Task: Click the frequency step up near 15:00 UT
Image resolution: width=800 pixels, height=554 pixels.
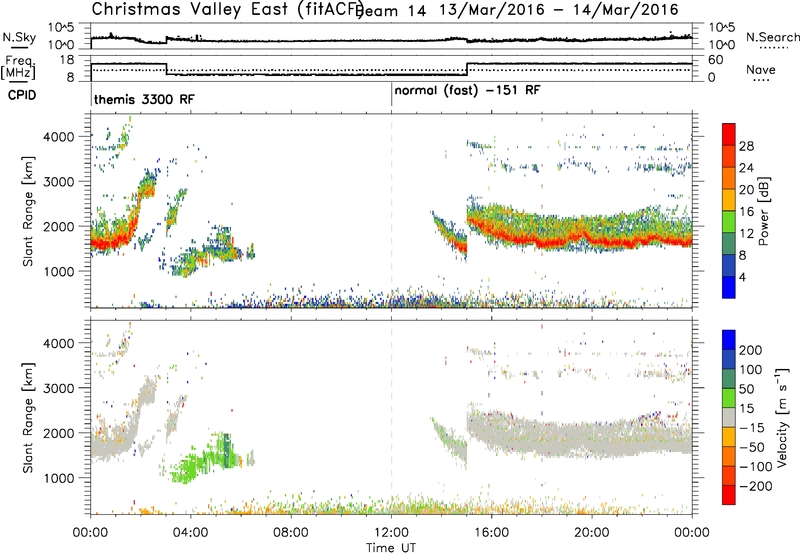Action: (x=467, y=69)
